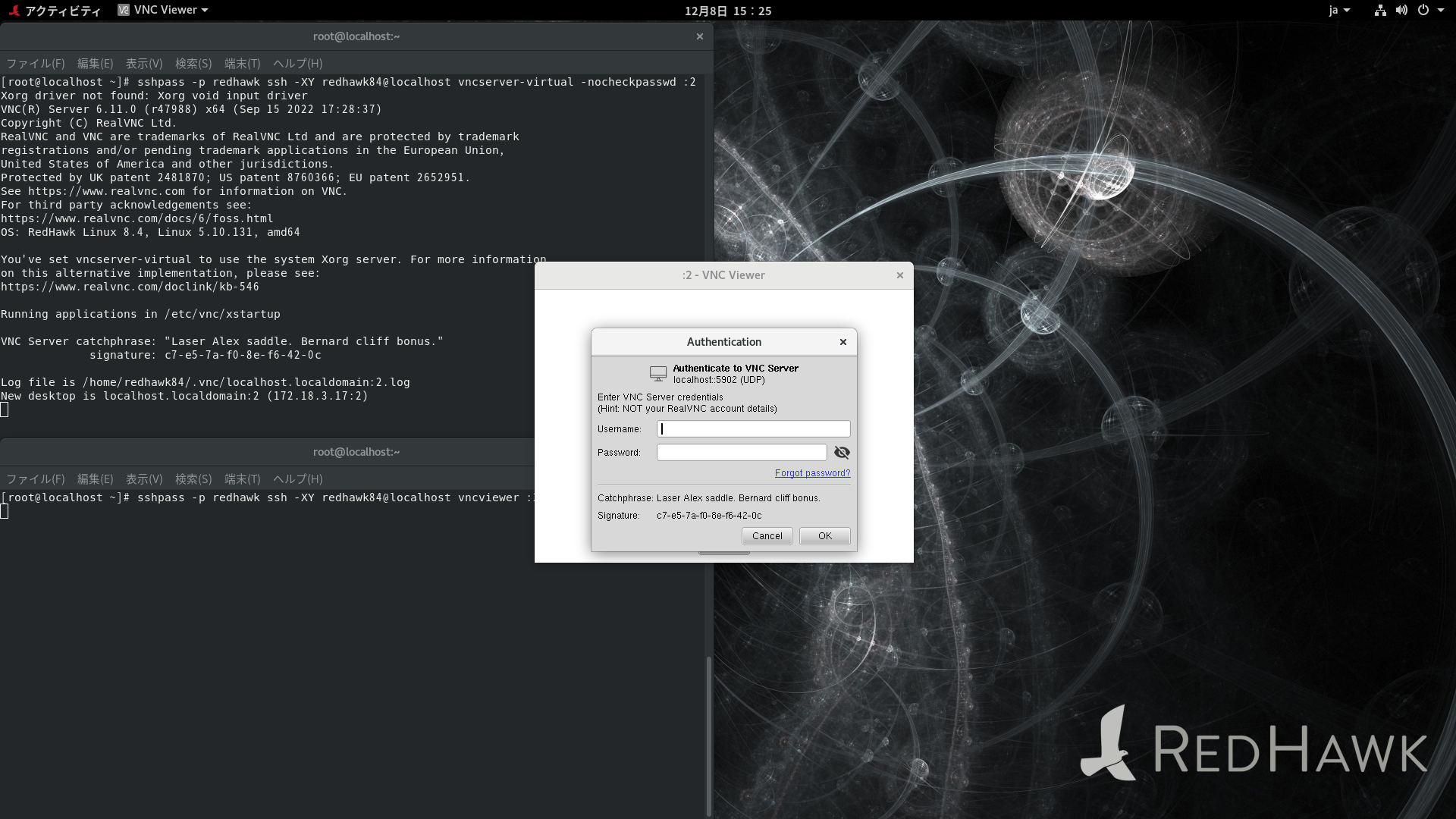
Task: Select the 端末 menu item
Action: (x=242, y=63)
